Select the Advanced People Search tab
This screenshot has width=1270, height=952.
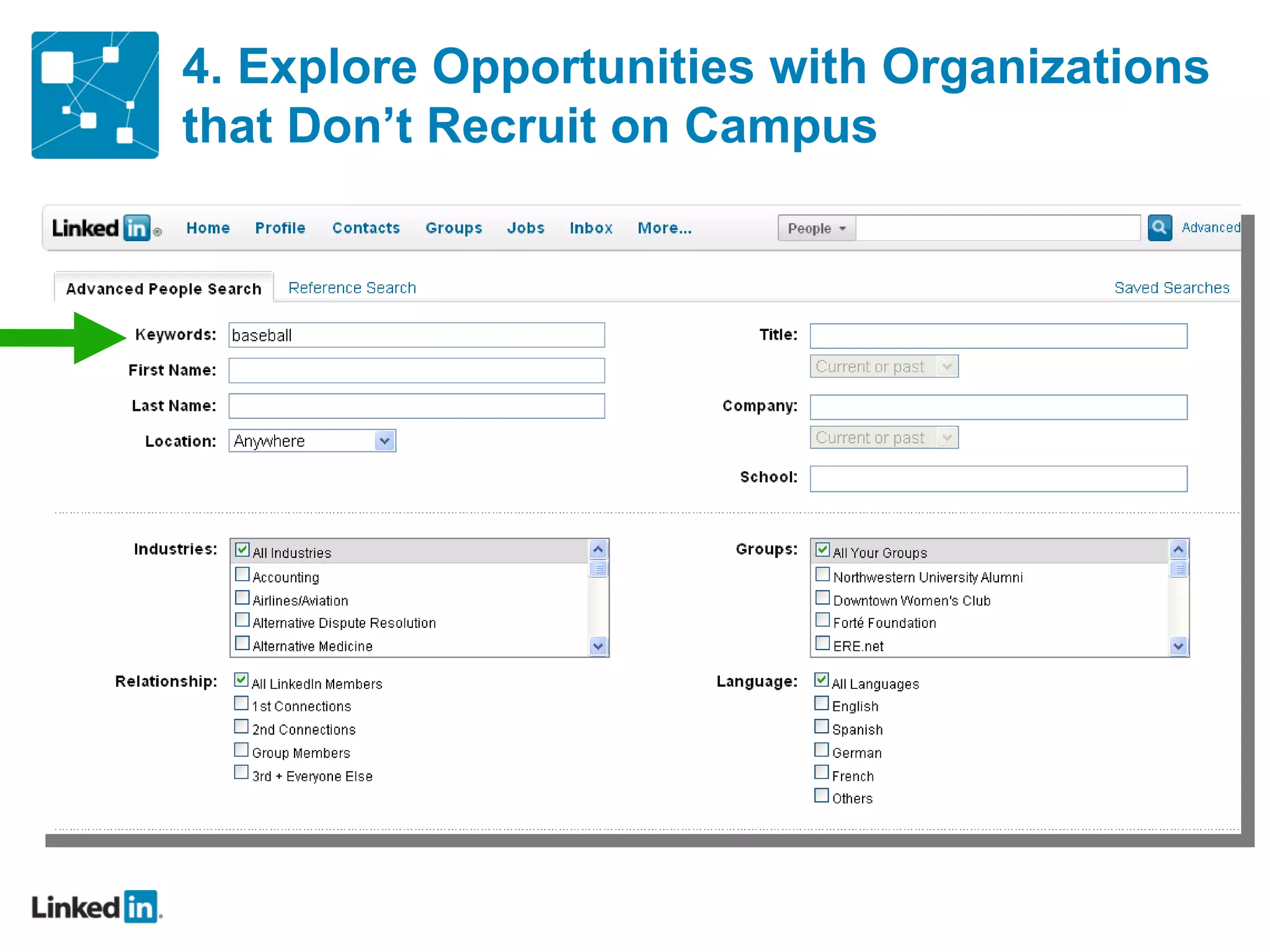click(164, 288)
